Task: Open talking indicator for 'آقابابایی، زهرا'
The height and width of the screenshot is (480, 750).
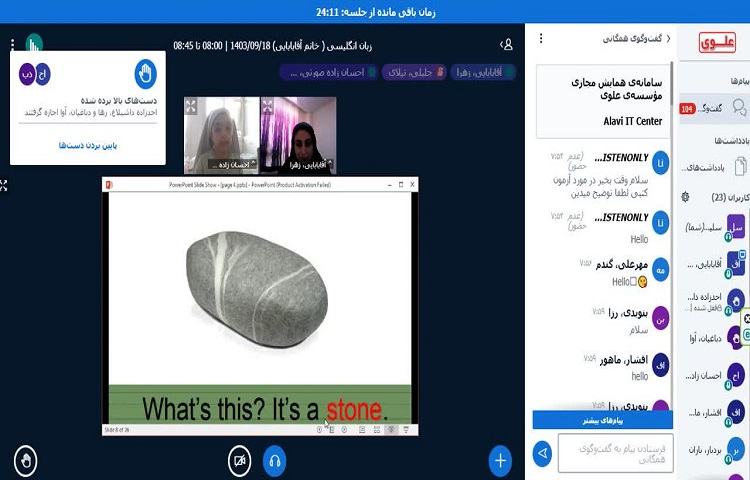Action: [483, 72]
